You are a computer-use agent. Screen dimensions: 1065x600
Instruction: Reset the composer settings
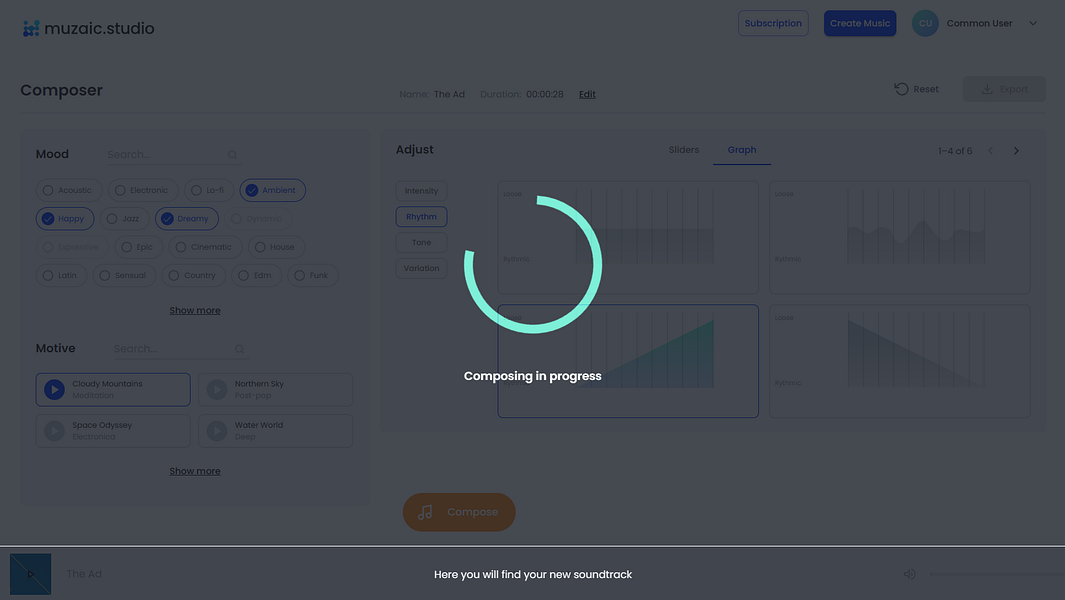tap(916, 89)
